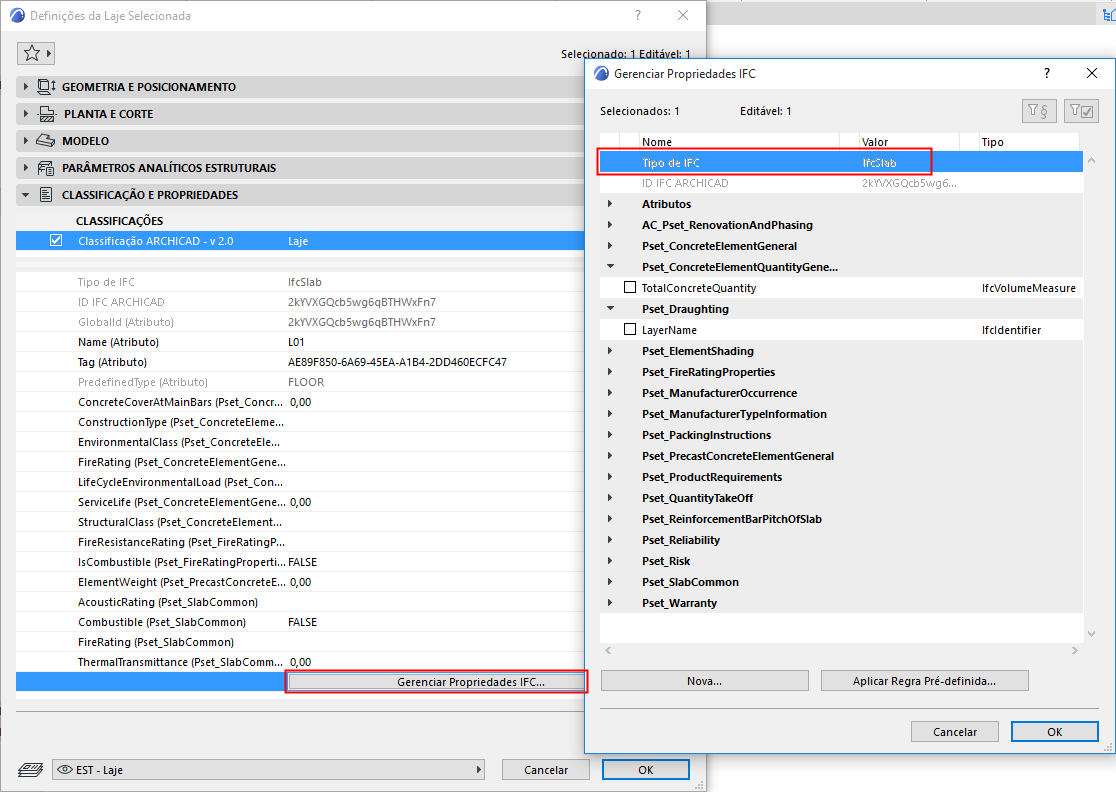Expand Pset_ProductRequirements group

(x=610, y=477)
